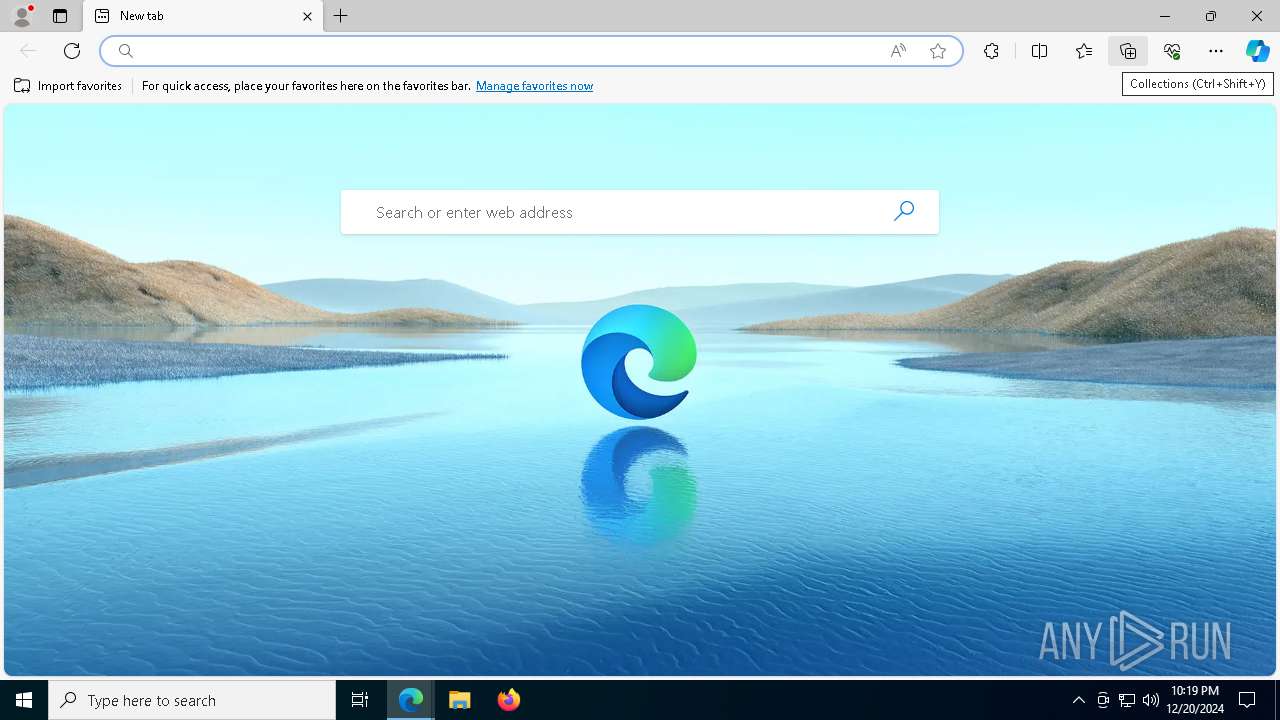Open the Favorites list
This screenshot has width=1280, height=720.
pyautogui.click(x=1084, y=51)
